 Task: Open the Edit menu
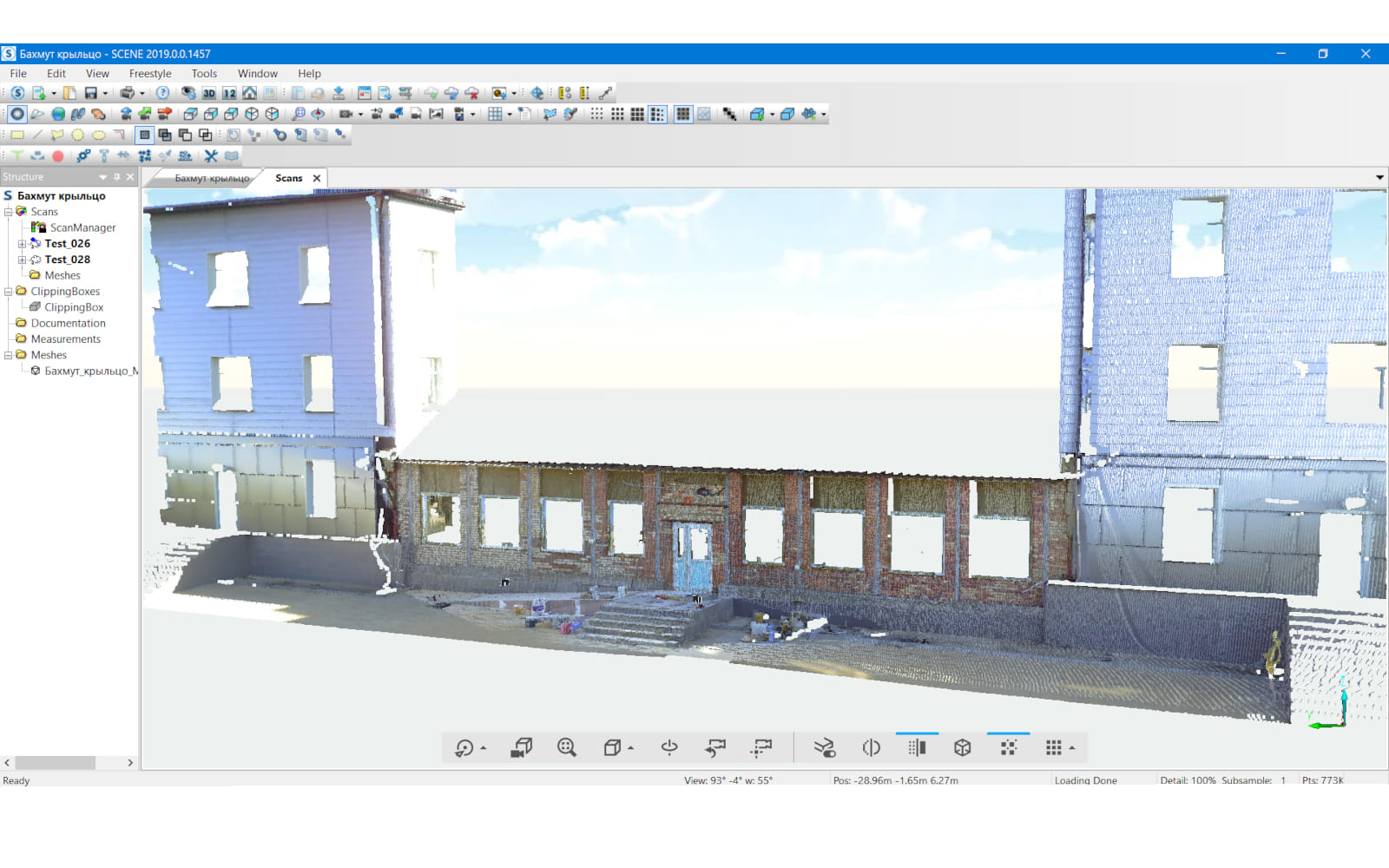pos(56,74)
